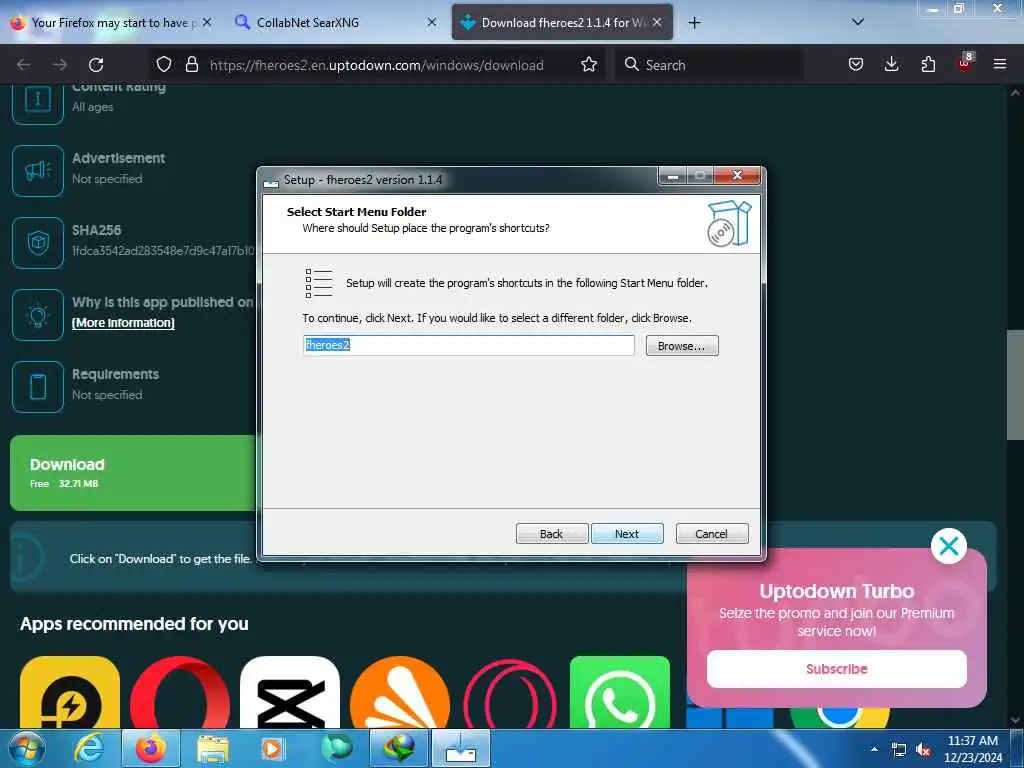
Task: Click the site security padlock icon
Action: pos(191,64)
